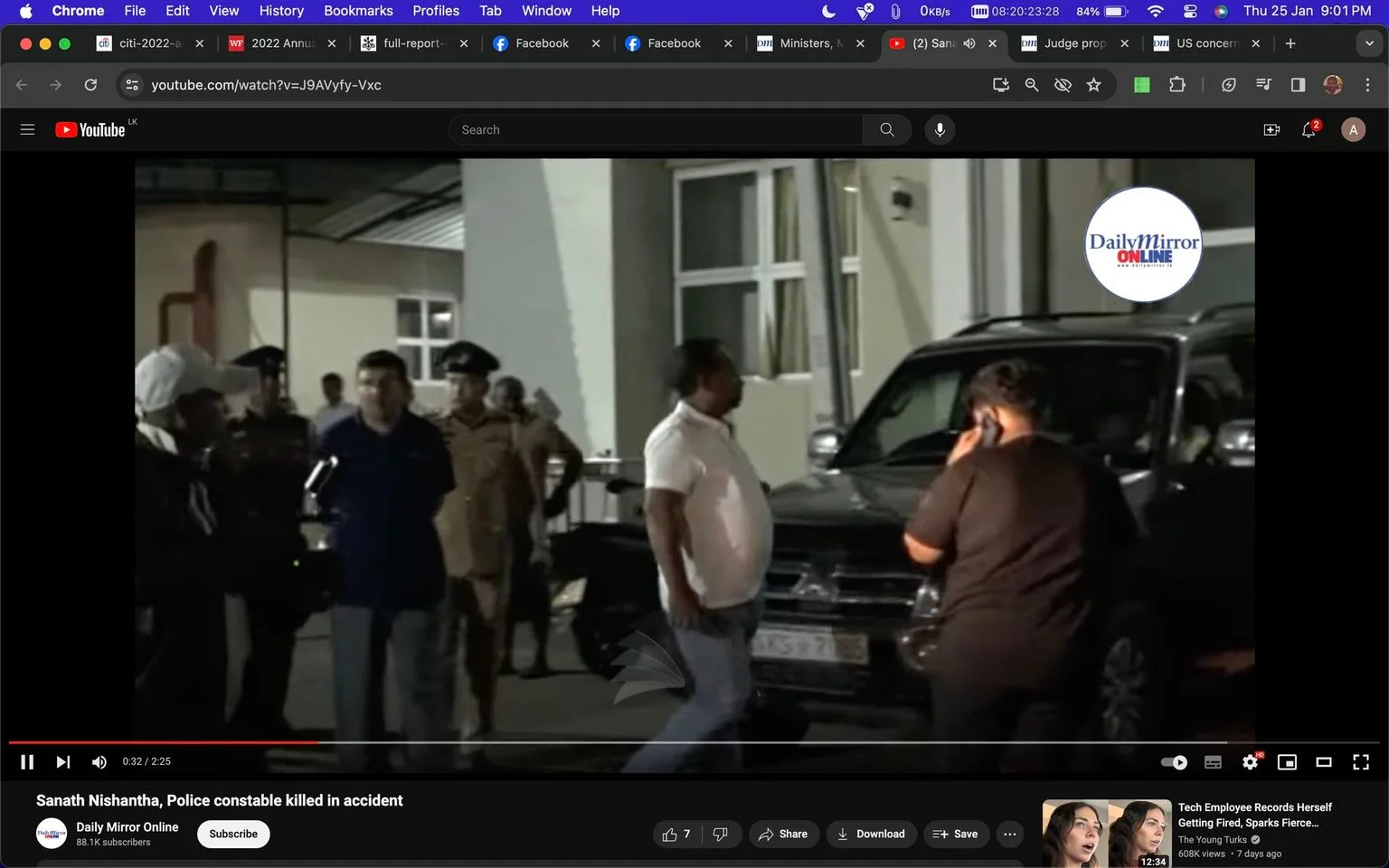Viewport: 1389px width, 868px height.
Task: Open the media controls button
Action: coord(1263,84)
